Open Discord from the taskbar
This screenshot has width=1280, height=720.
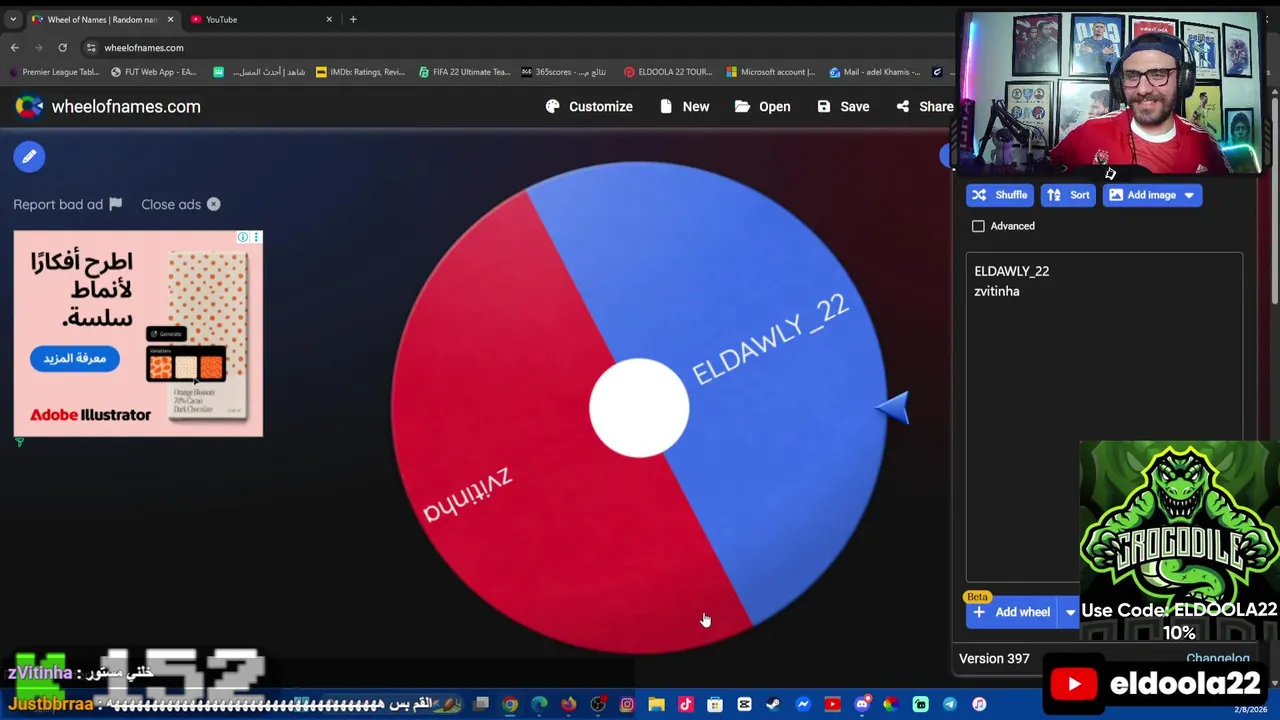(862, 705)
